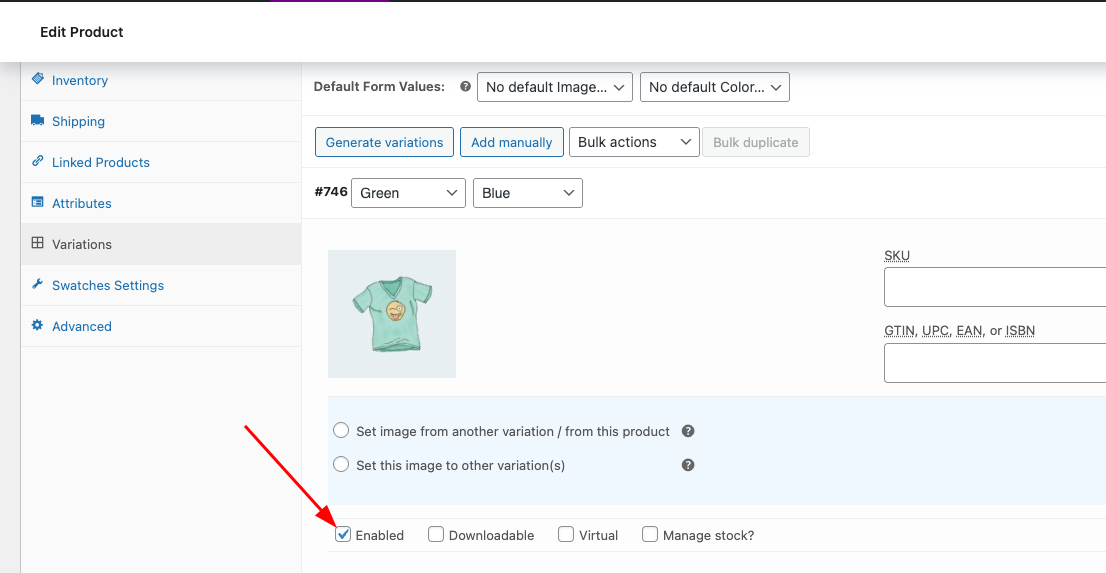Open the Bulk actions dropdown
This screenshot has width=1106, height=573.
634,142
